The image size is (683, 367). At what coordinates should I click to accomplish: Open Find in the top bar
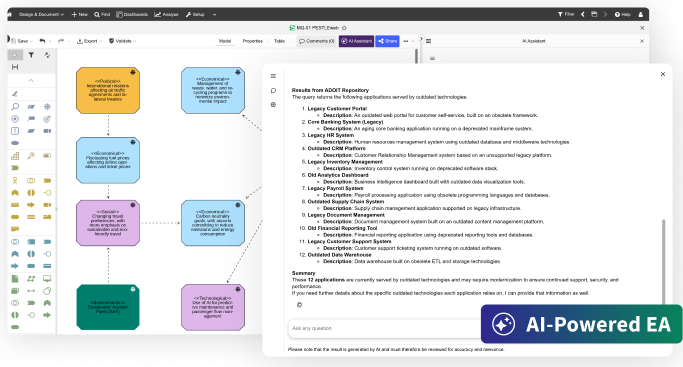pos(102,14)
